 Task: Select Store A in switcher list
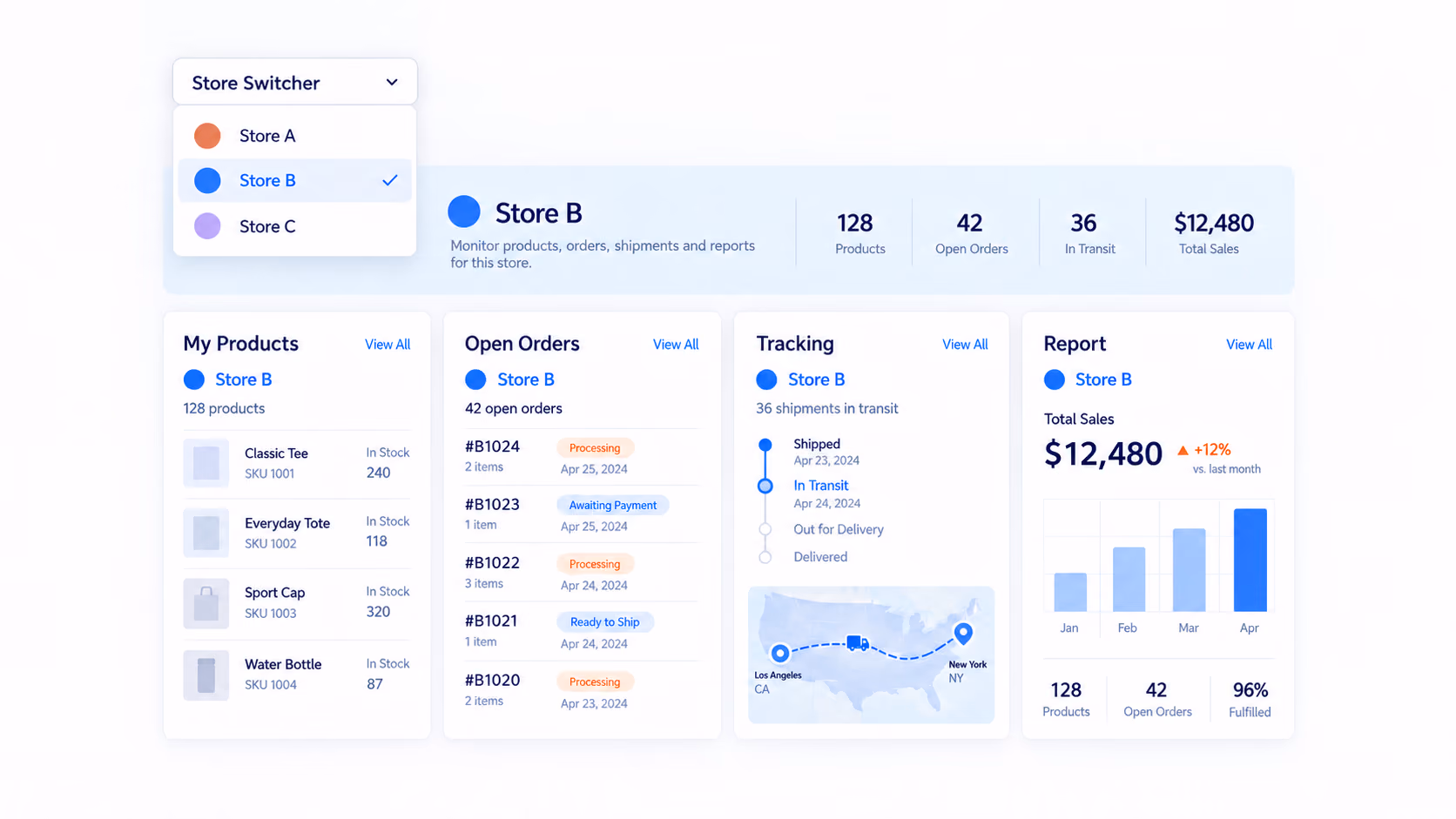295,136
